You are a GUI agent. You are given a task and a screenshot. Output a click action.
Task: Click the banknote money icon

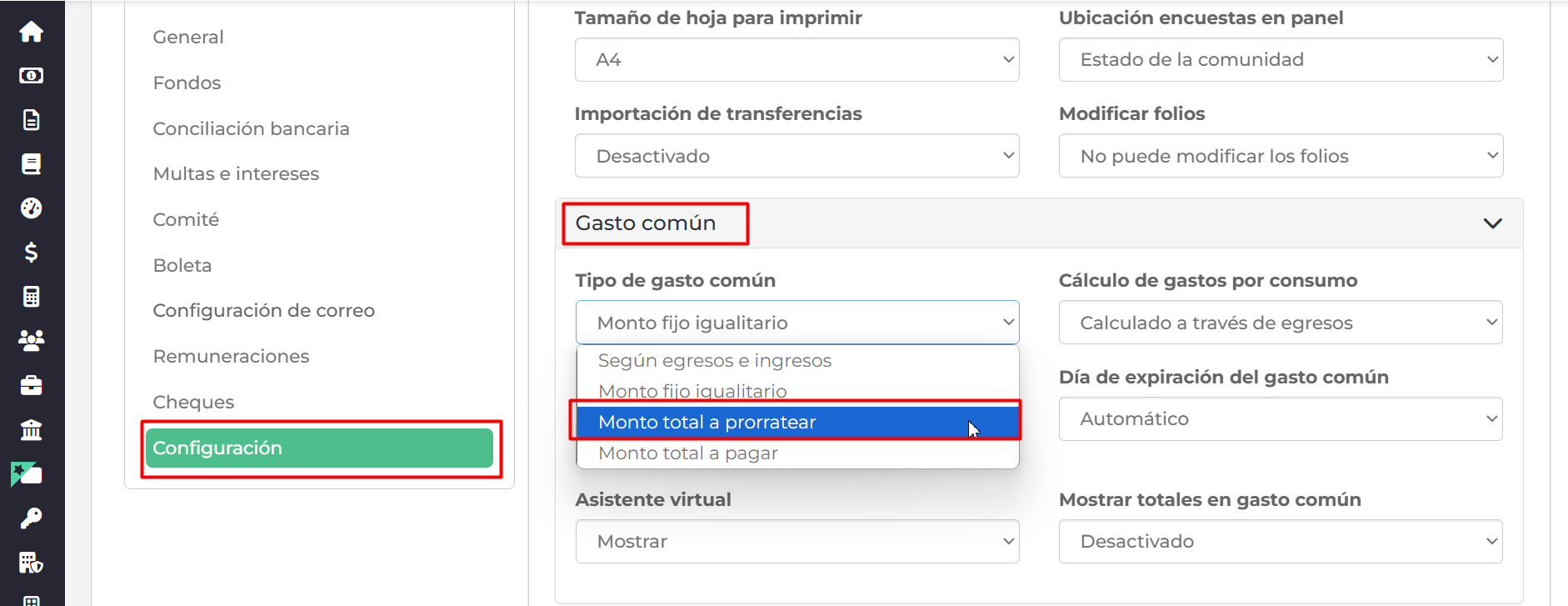[x=31, y=76]
